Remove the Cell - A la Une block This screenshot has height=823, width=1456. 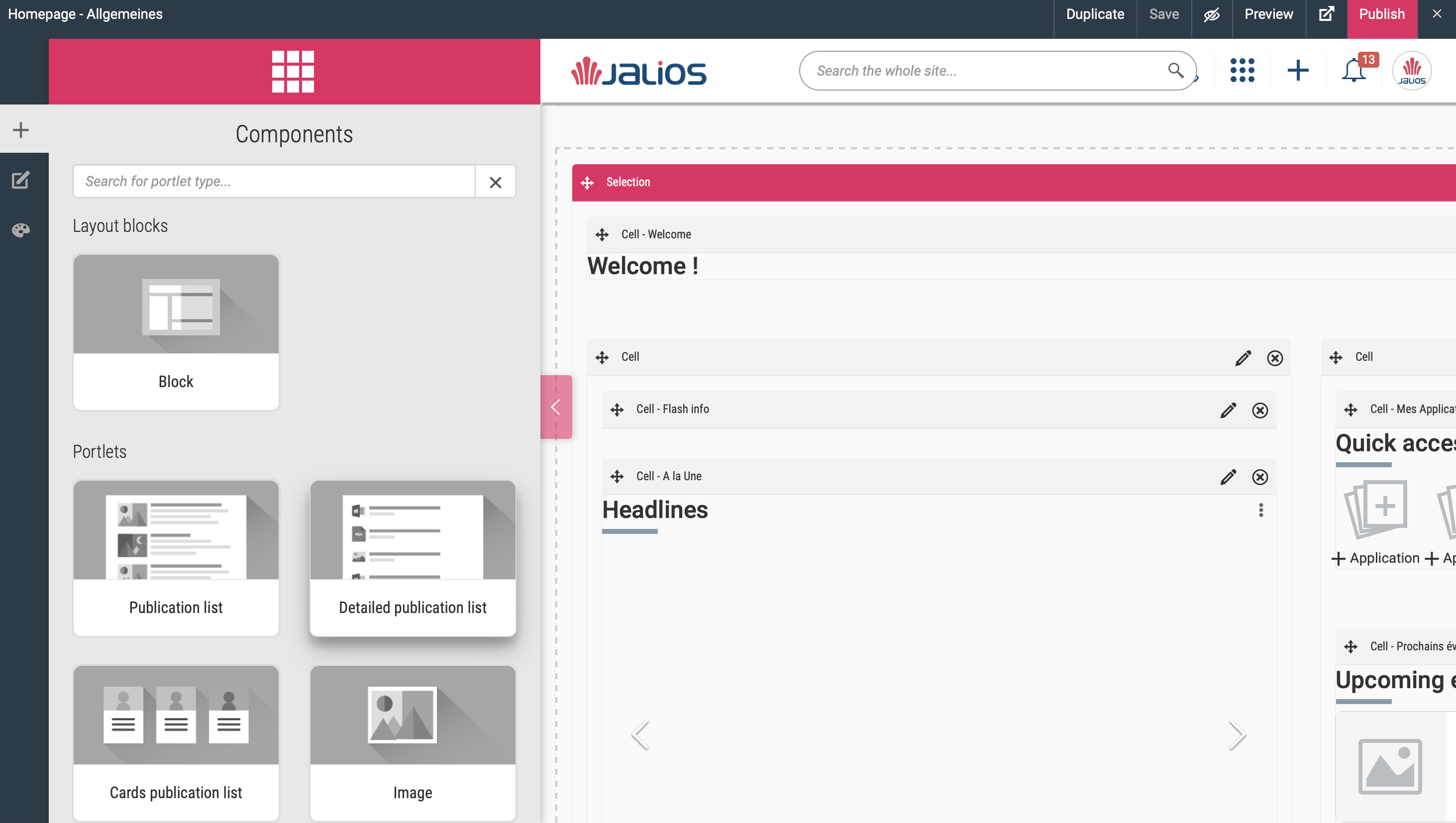tap(1260, 477)
